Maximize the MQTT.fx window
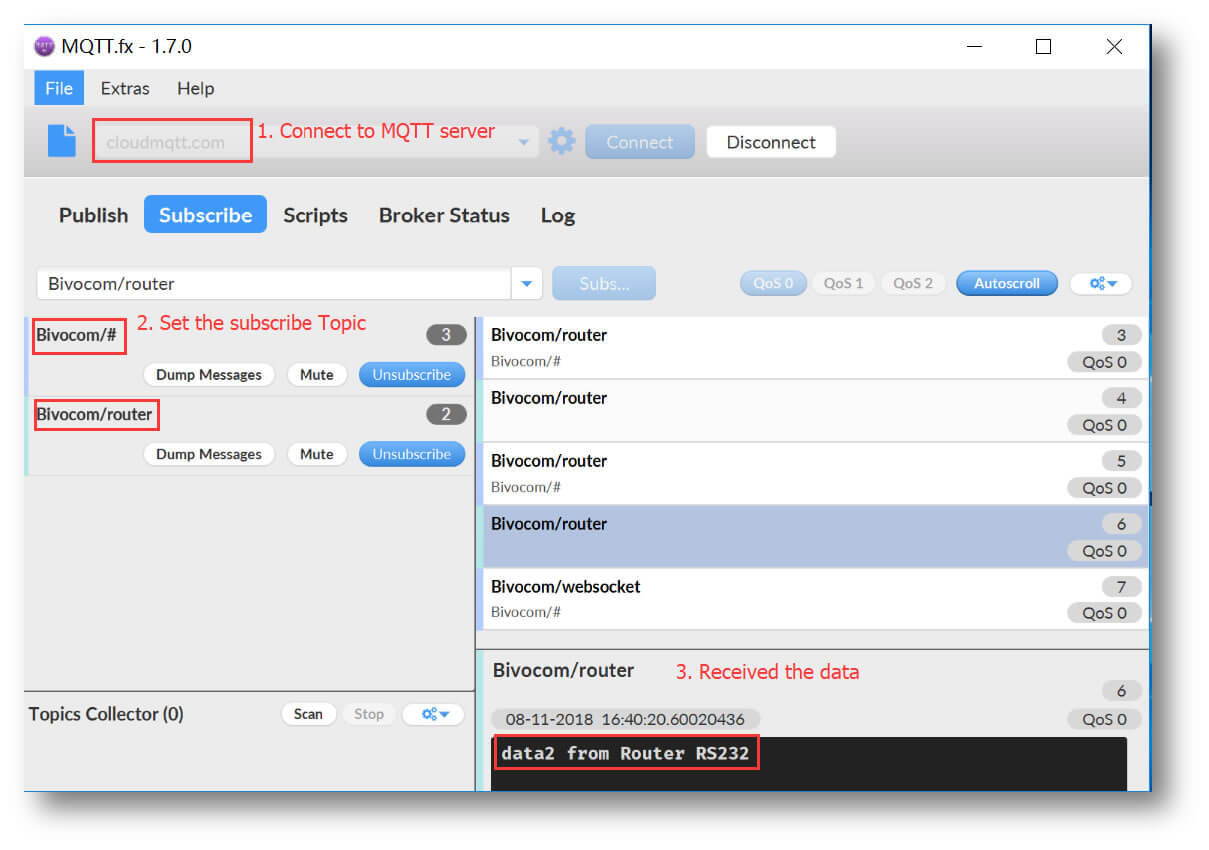The width and height of the screenshot is (1209, 850). click(1043, 47)
